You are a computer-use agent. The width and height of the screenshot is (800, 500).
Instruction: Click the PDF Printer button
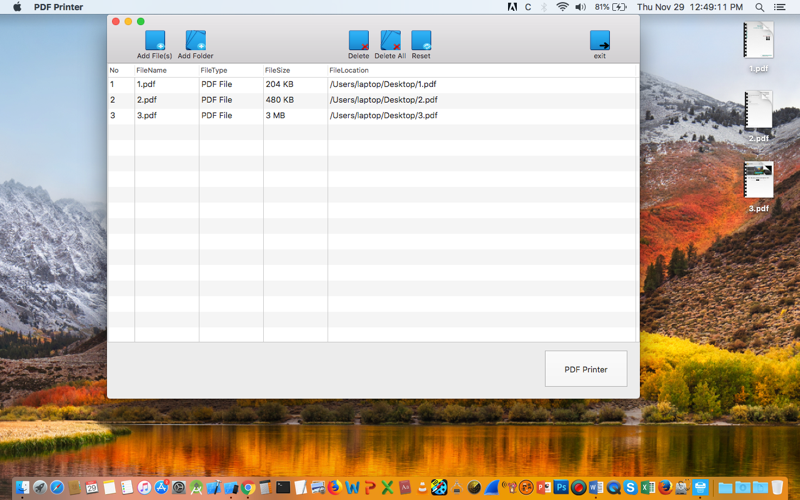tap(586, 369)
